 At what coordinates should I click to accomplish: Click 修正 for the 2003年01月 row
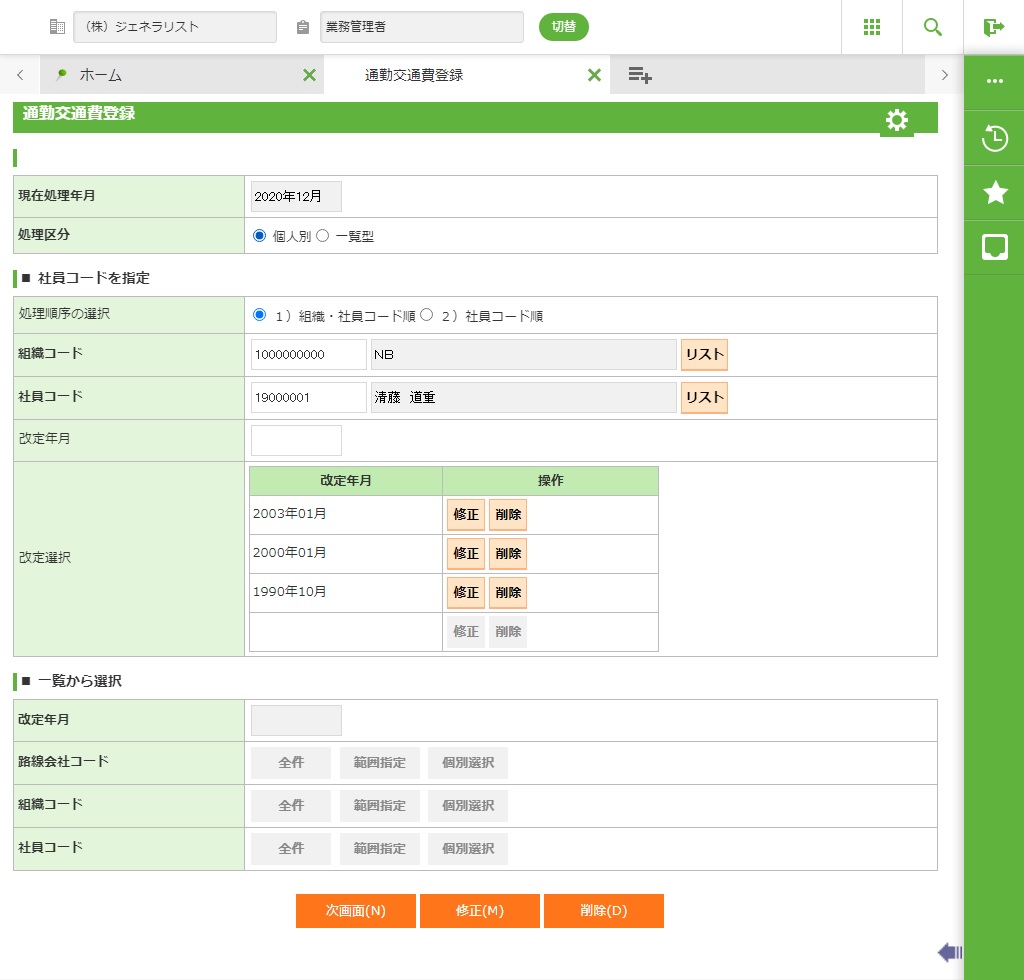click(x=466, y=515)
